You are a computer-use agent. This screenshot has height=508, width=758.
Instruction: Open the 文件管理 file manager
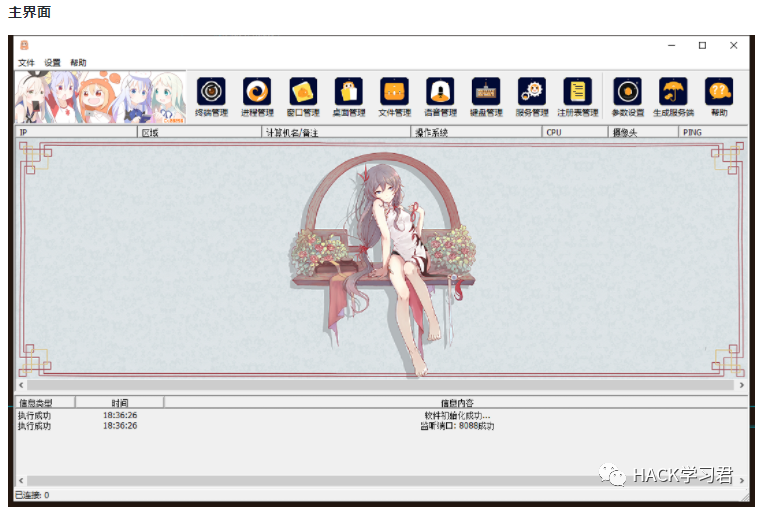click(x=394, y=97)
